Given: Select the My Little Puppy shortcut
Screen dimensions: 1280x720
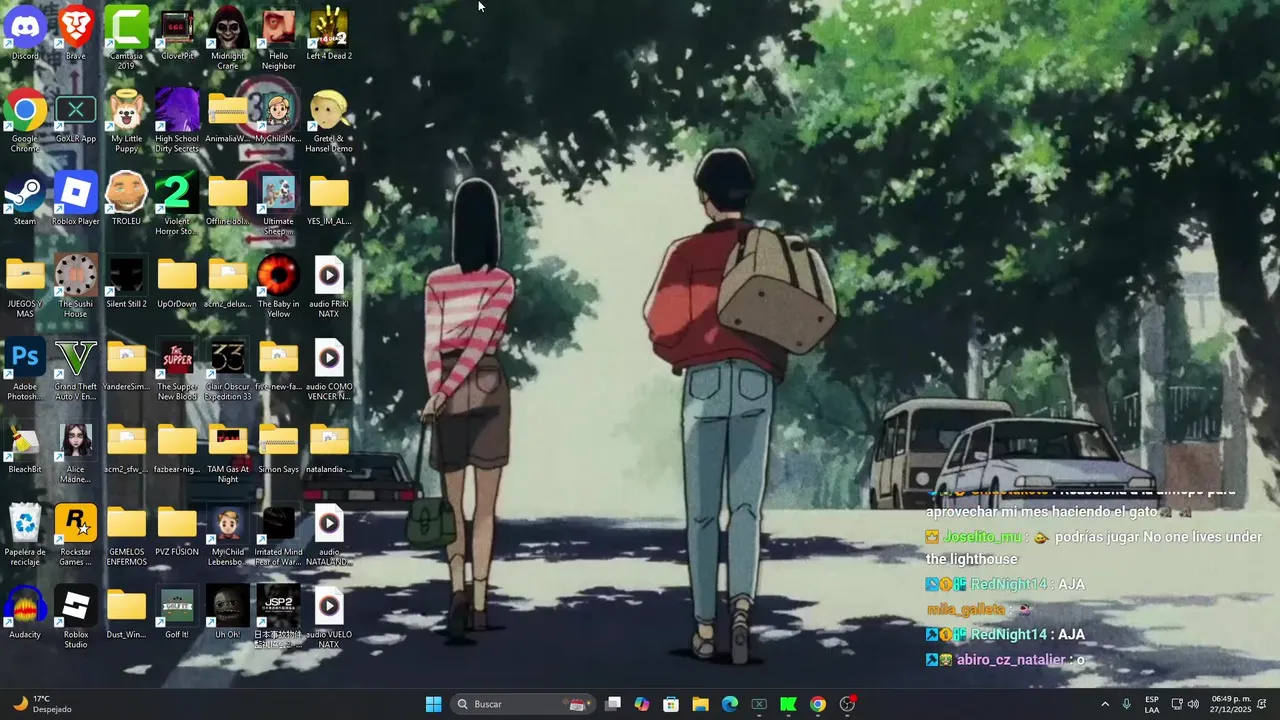Looking at the screenshot, I should pyautogui.click(x=126, y=121).
